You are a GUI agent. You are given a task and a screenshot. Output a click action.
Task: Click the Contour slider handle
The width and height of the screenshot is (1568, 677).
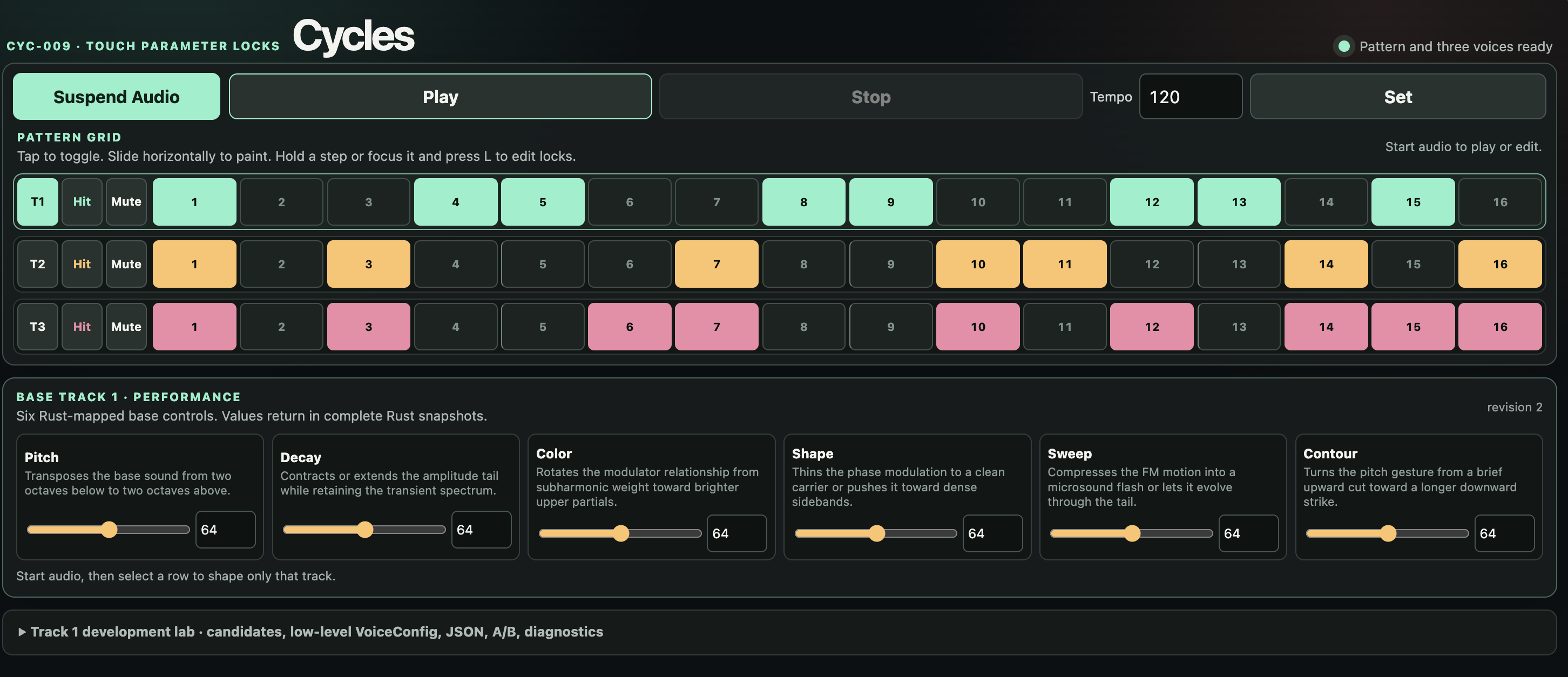[x=1388, y=533]
